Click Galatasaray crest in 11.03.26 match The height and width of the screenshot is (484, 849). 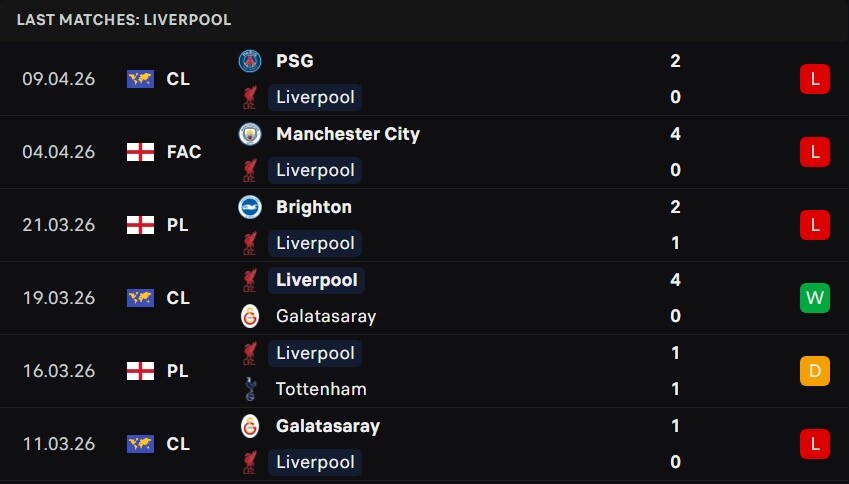click(x=250, y=426)
